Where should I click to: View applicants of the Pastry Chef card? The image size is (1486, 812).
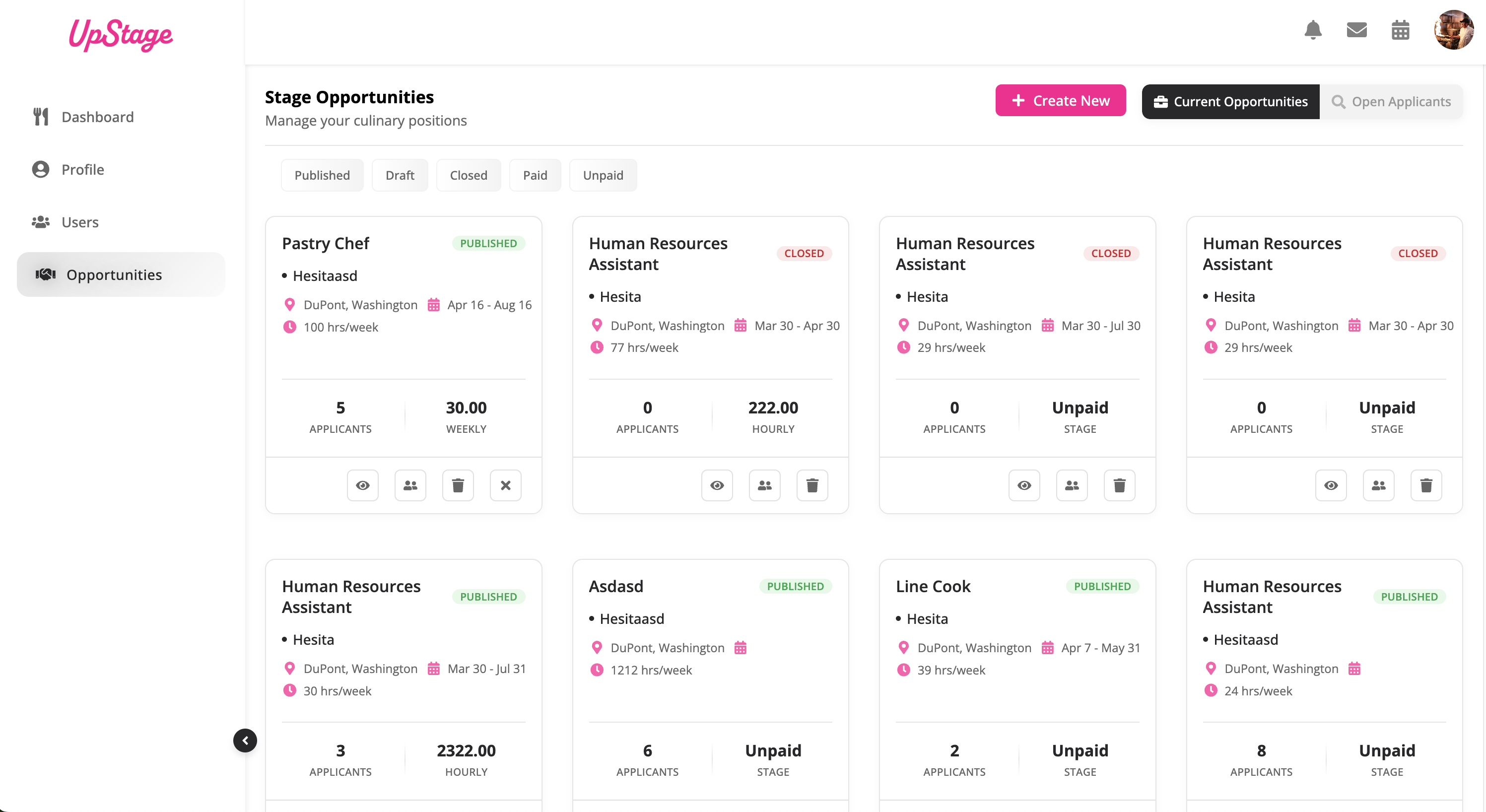pos(410,485)
